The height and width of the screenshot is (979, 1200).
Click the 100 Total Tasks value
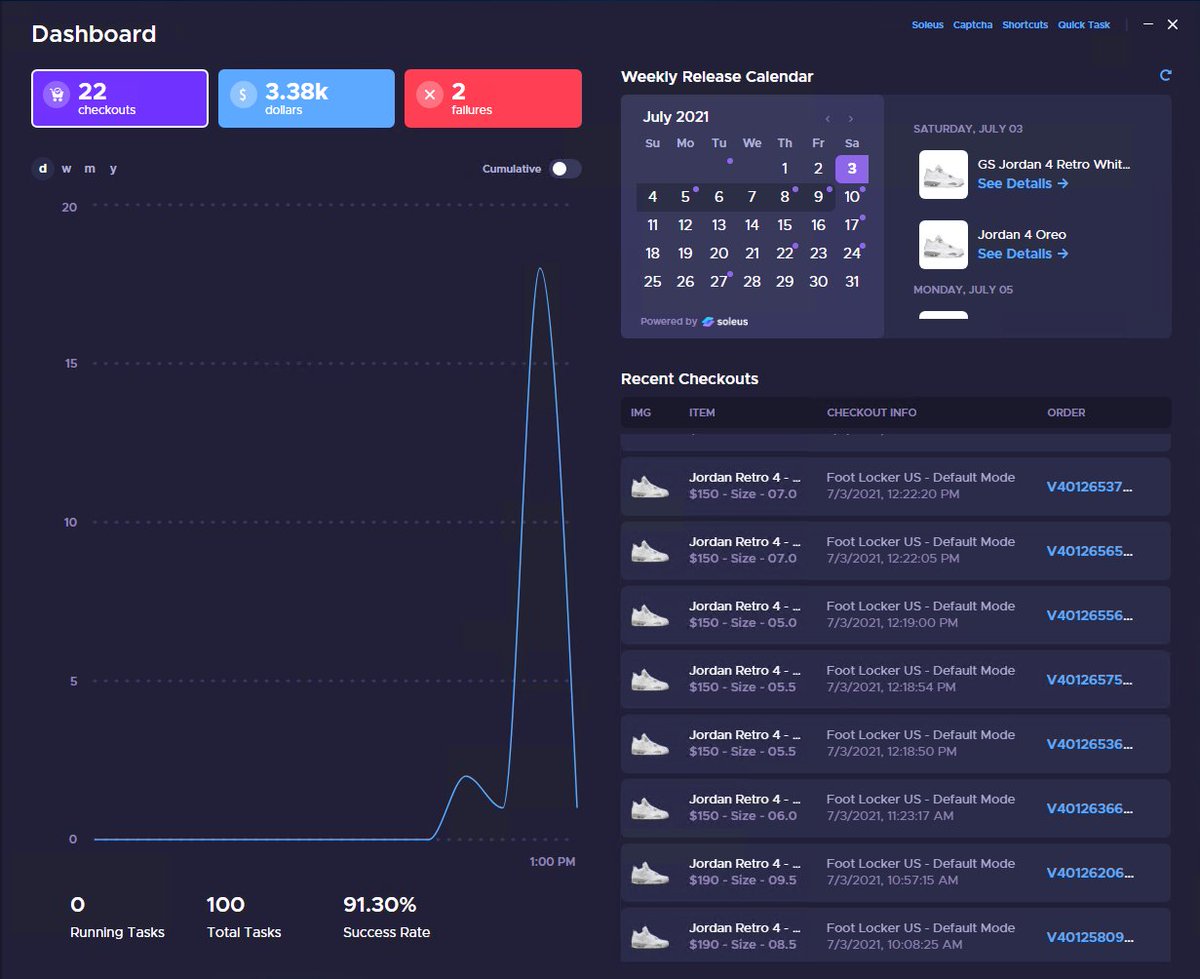pyautogui.click(x=226, y=905)
